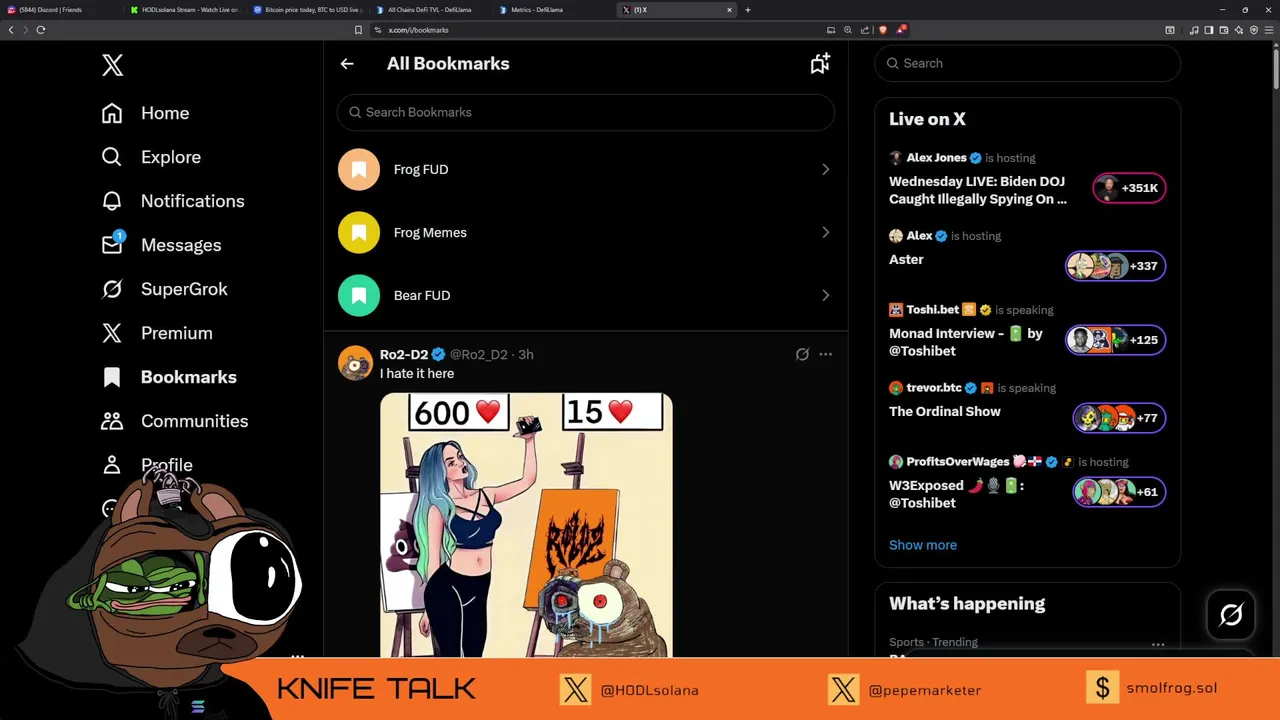Open the floating Grok button
The image size is (1280, 720).
pos(1231,614)
